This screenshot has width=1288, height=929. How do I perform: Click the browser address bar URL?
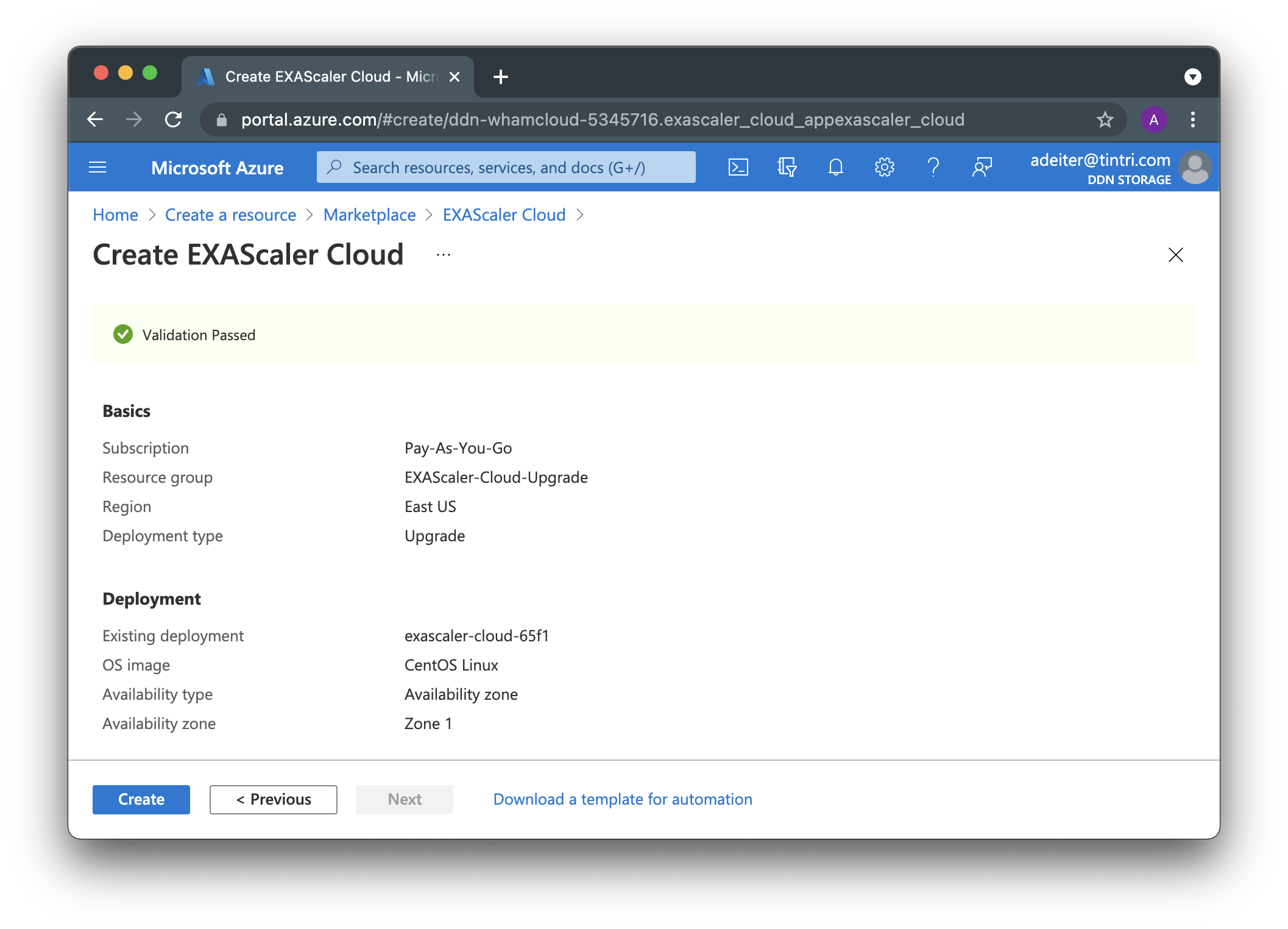tap(603, 119)
